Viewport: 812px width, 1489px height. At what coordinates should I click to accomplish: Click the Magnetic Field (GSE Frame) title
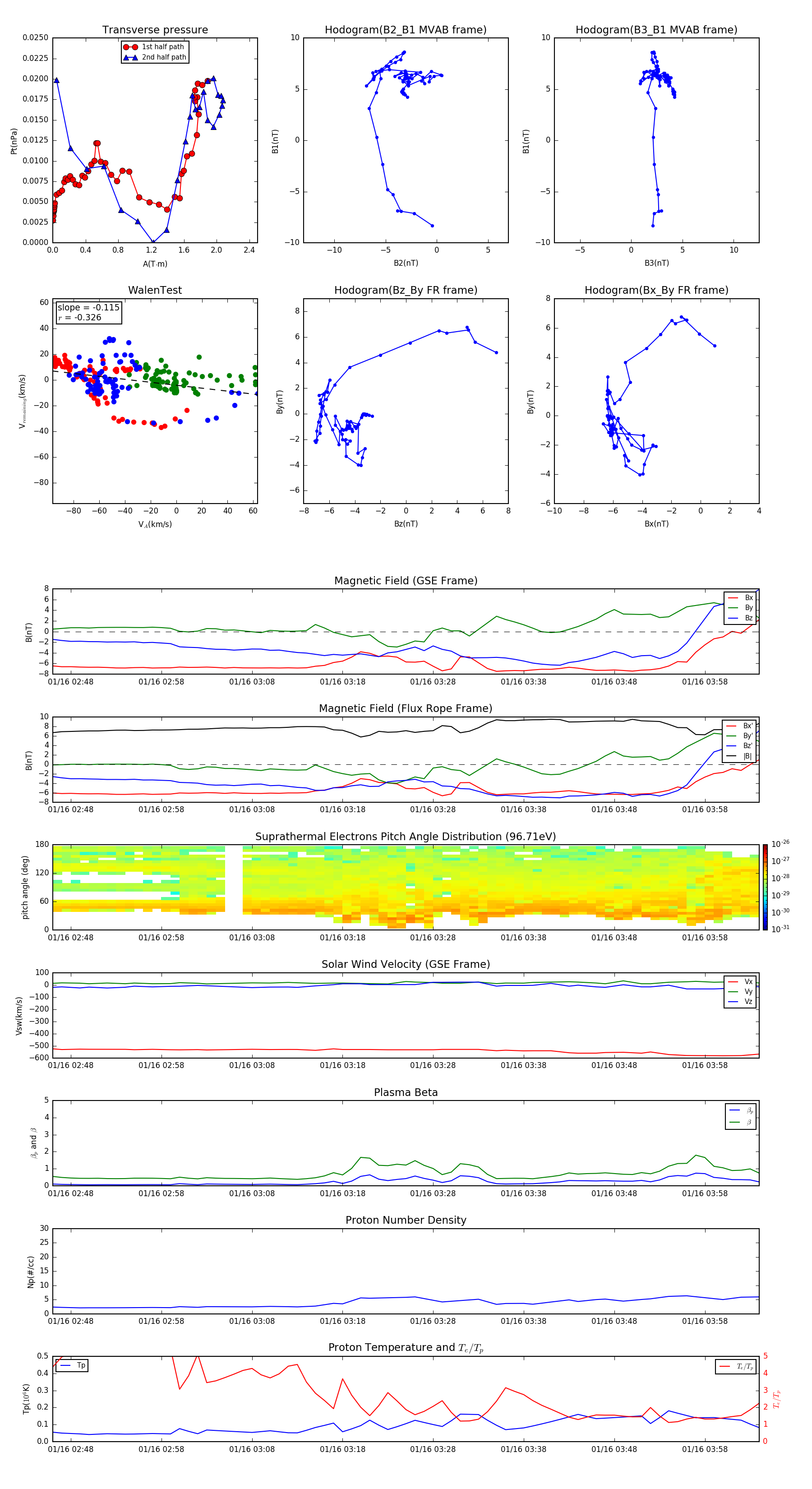click(406, 581)
